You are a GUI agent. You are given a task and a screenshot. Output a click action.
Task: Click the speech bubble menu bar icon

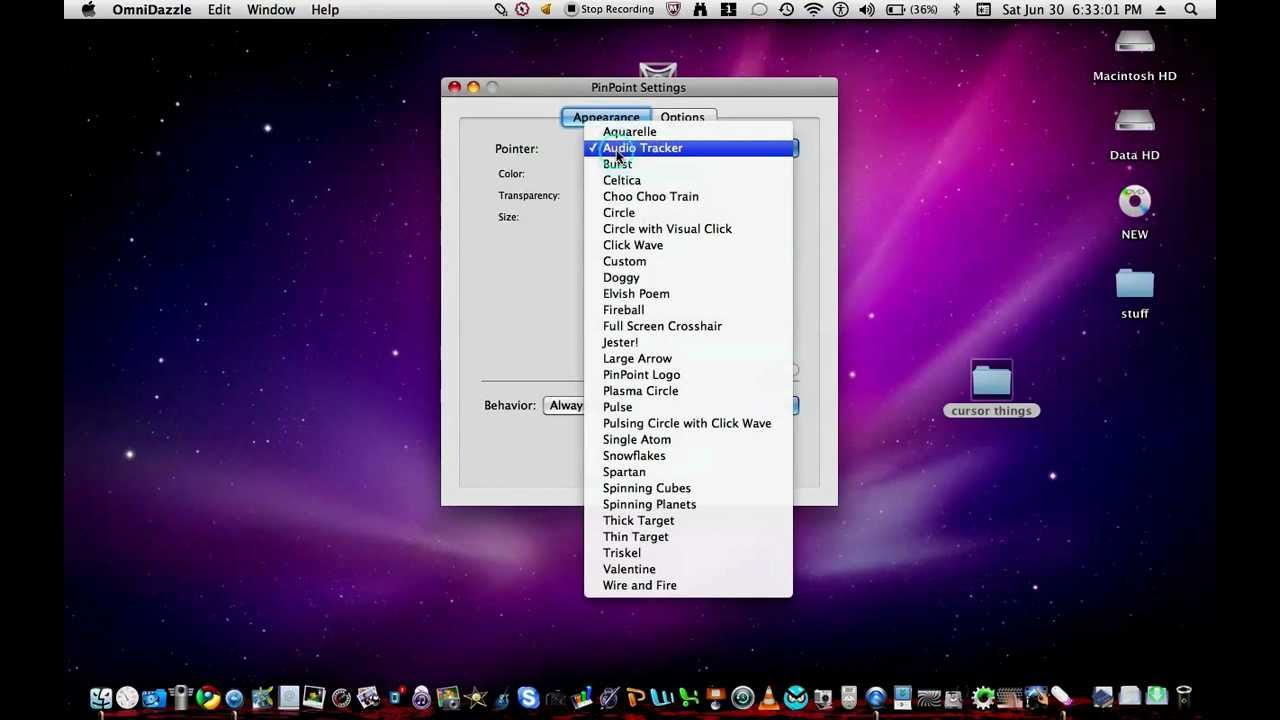tap(759, 9)
